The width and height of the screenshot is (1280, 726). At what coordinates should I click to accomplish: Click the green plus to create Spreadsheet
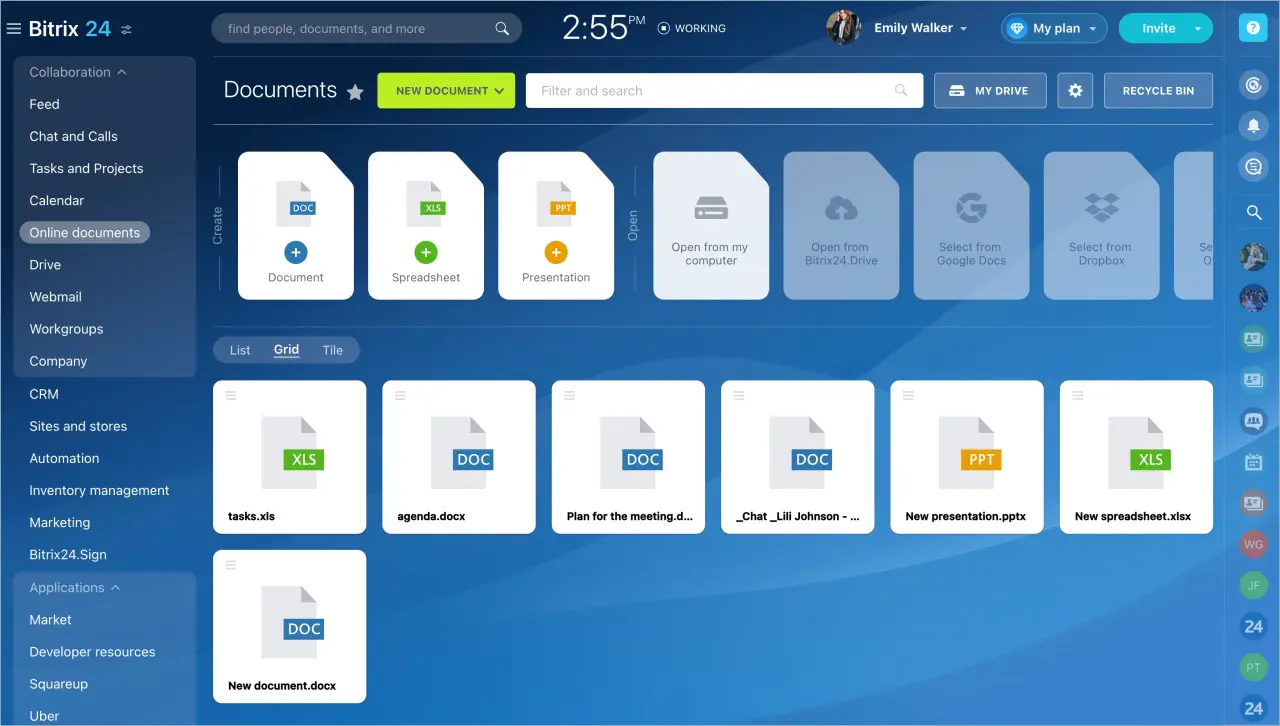click(426, 252)
